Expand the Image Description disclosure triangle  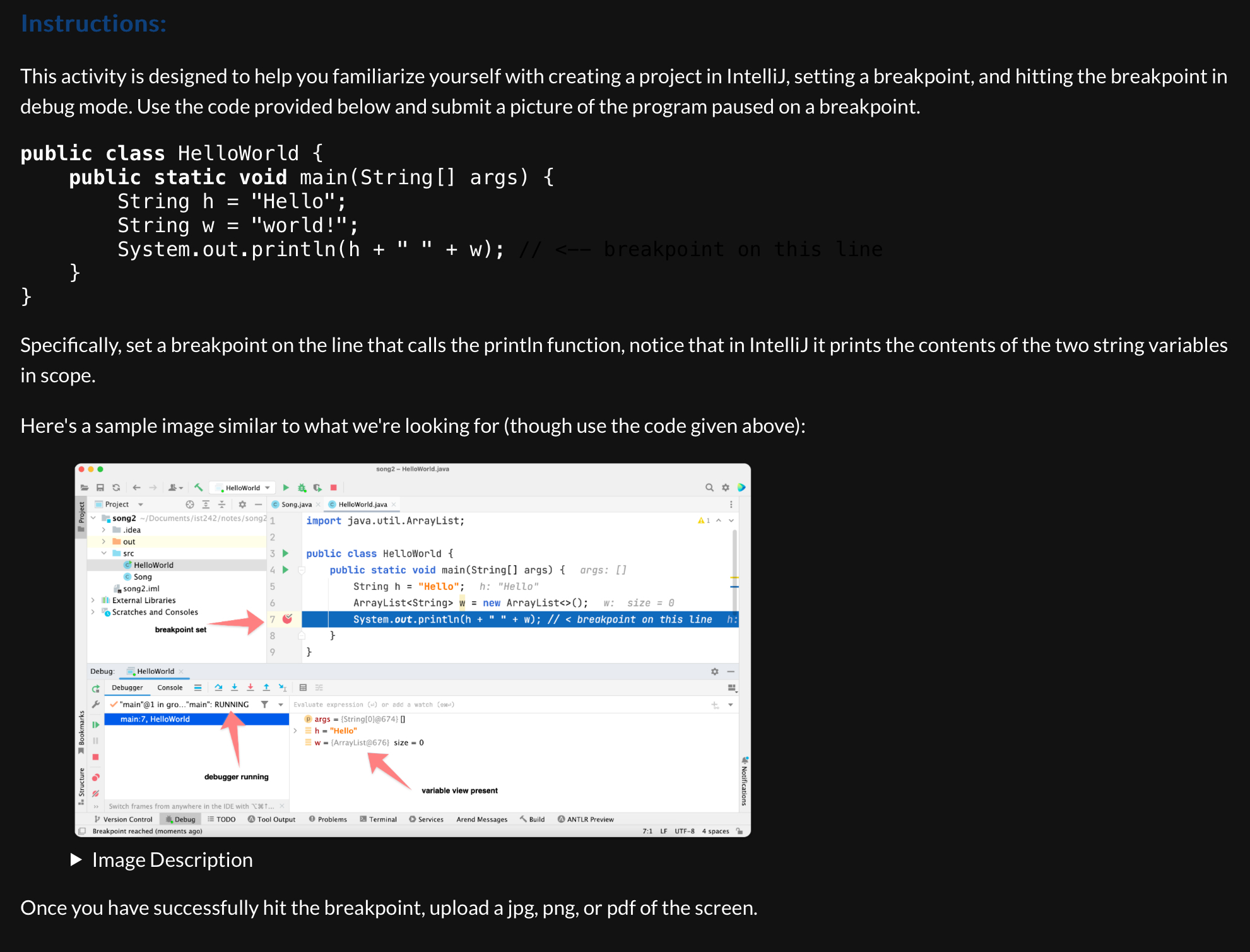pyautogui.click(x=76, y=860)
